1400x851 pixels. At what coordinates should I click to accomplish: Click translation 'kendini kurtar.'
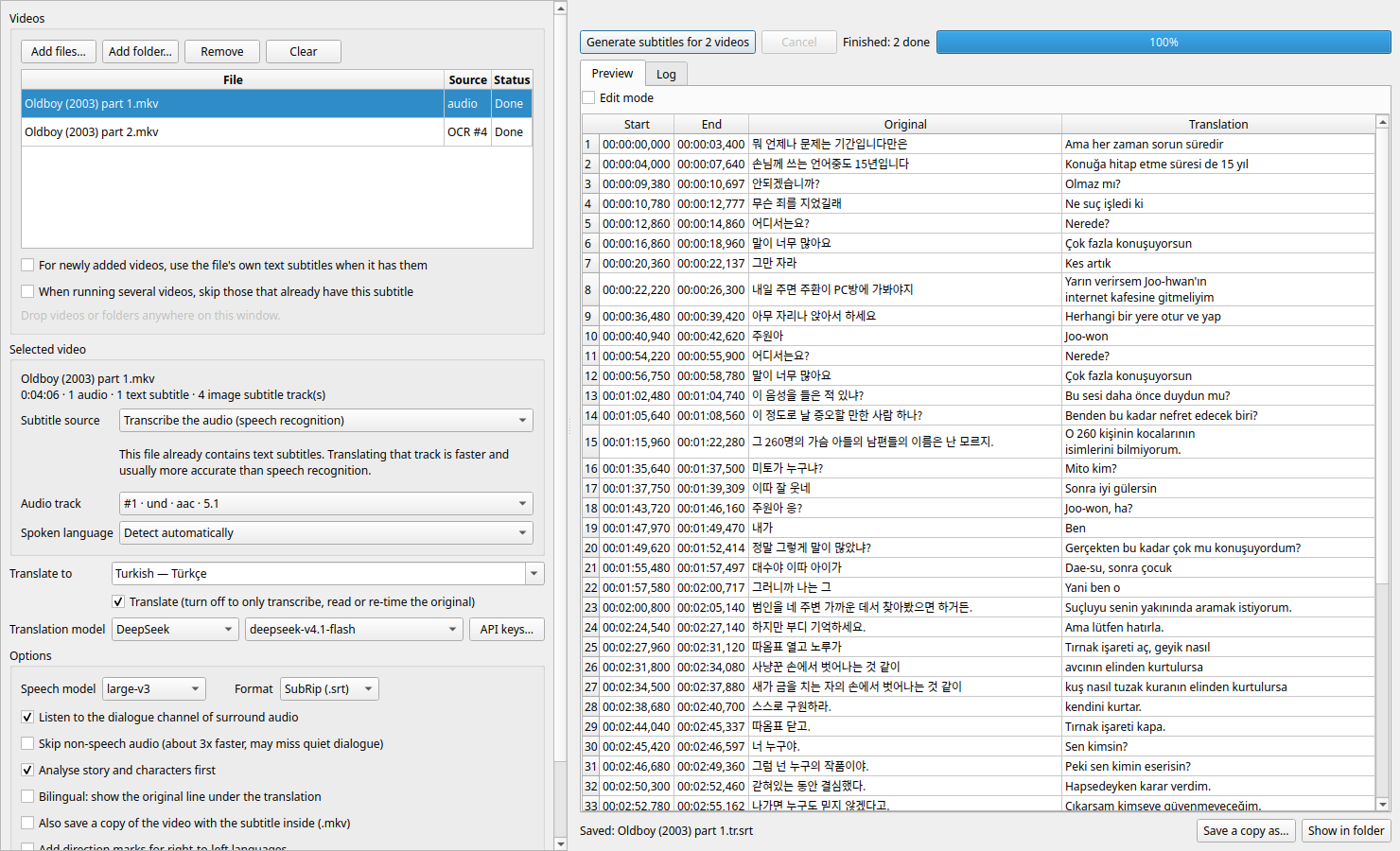(1218, 707)
